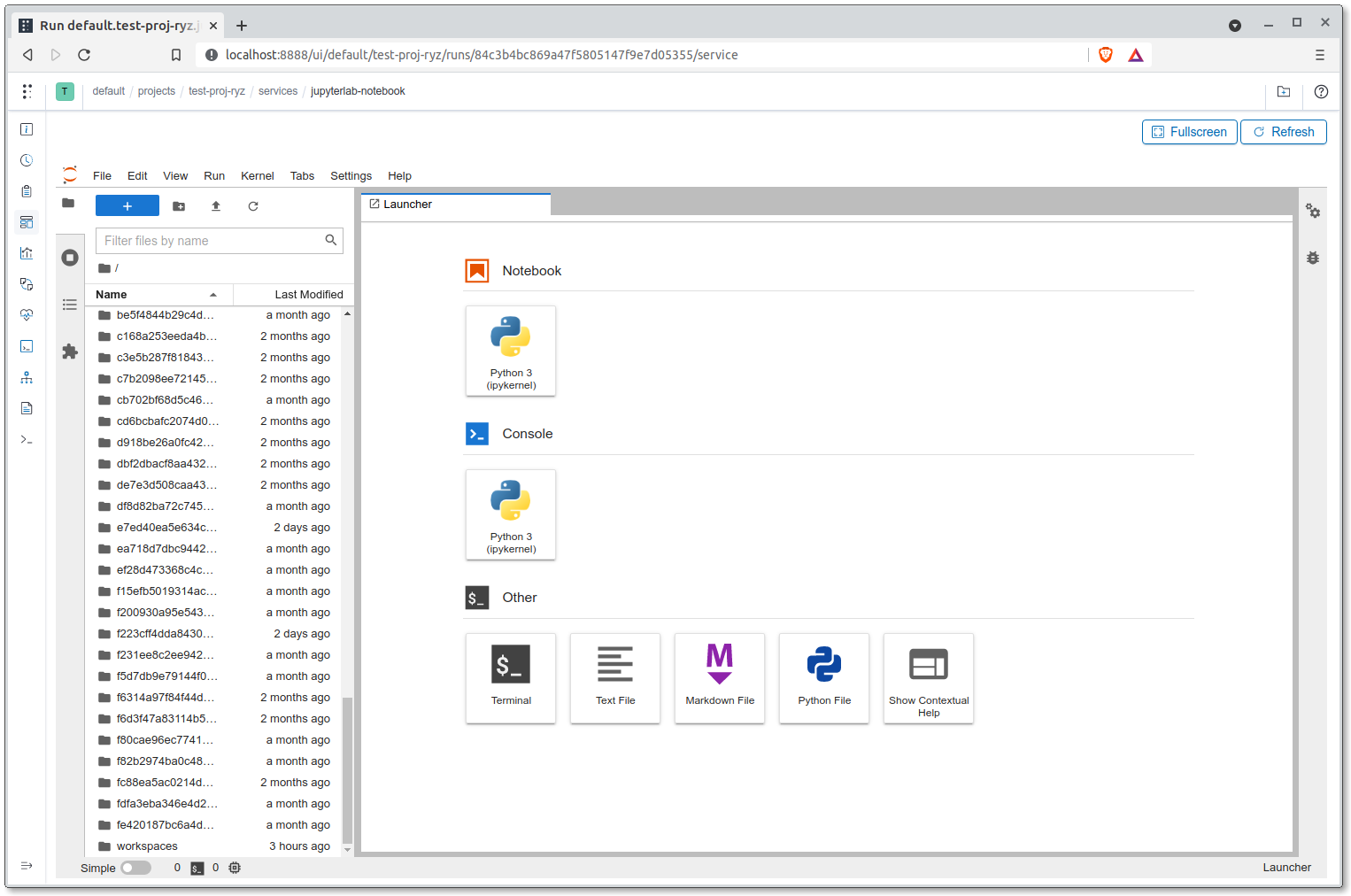Click Show Contextual Help card

pos(929,678)
